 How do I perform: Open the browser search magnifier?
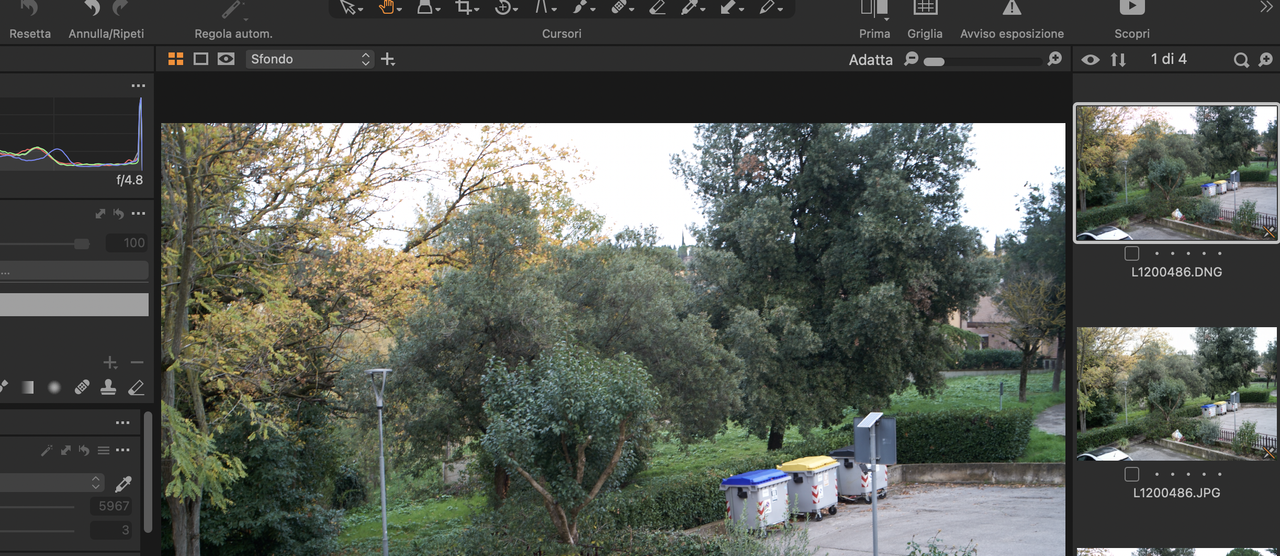(1241, 60)
